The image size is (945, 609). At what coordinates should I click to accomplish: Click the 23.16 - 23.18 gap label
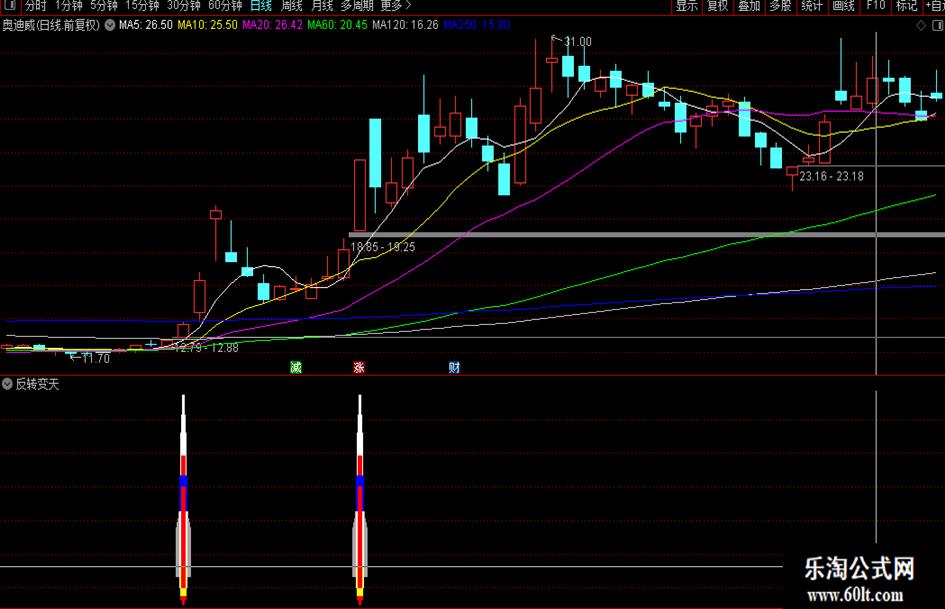[x=831, y=176]
